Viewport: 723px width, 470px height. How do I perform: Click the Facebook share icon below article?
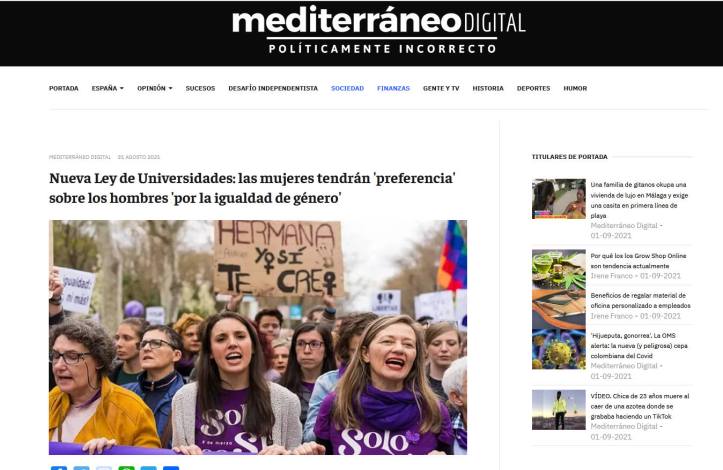(59, 468)
